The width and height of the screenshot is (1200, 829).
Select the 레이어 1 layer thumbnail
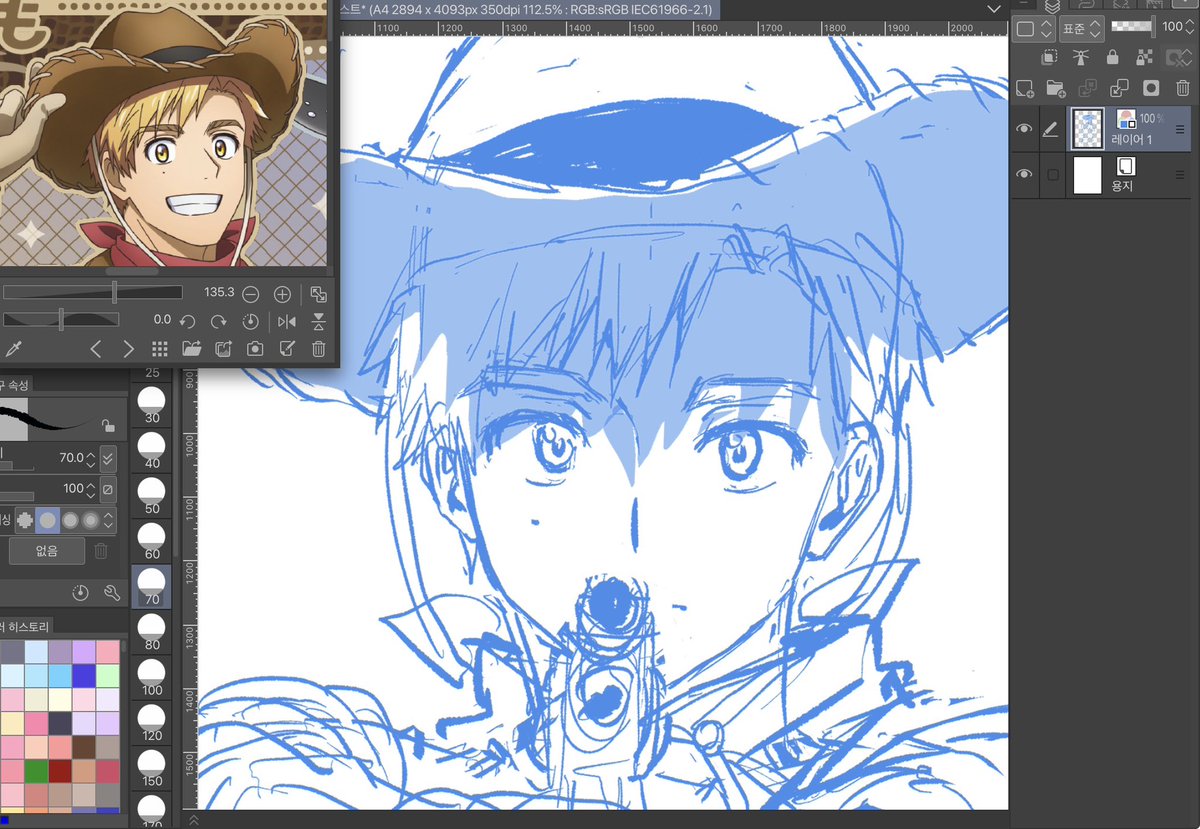(1087, 128)
